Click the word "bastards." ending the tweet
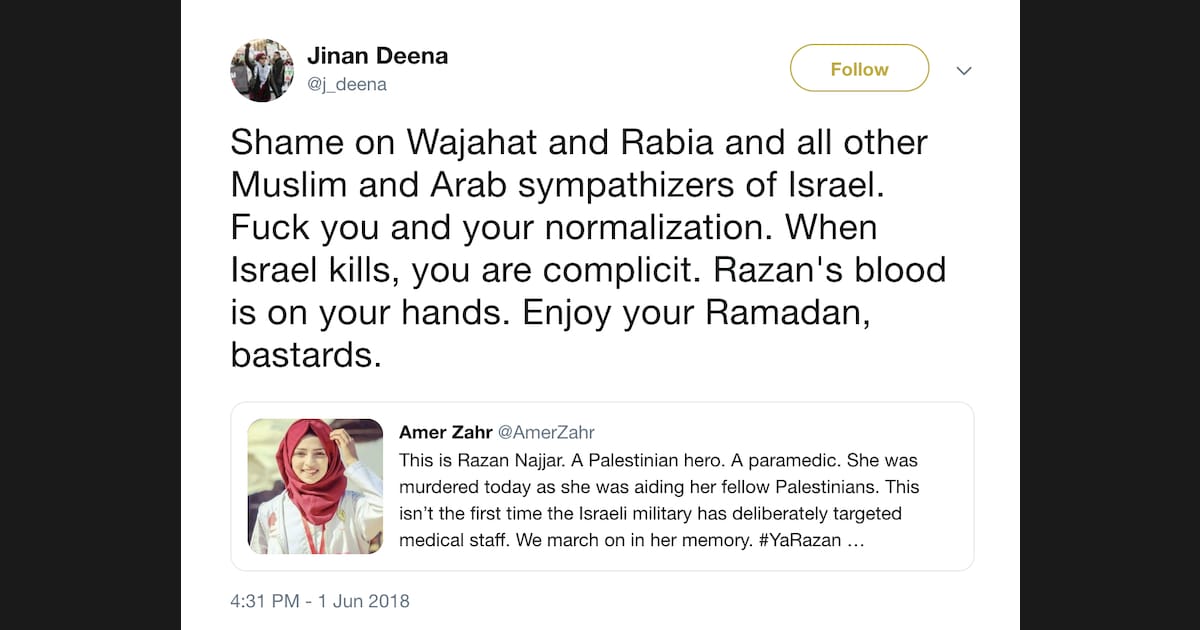The image size is (1200, 630). 306,355
